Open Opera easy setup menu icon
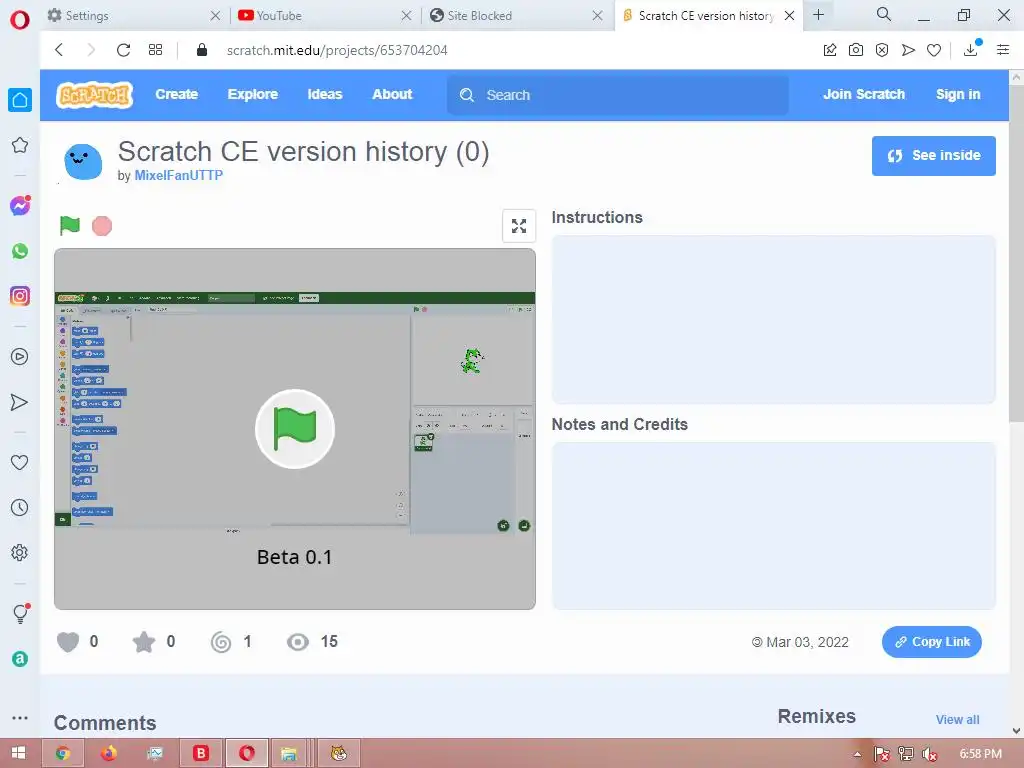 tap(1003, 50)
